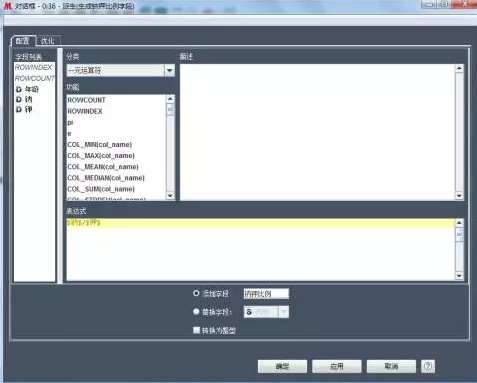Image resolution: width=477 pixels, height=383 pixels.
Task: Click the 确定 button
Action: [x=282, y=366]
